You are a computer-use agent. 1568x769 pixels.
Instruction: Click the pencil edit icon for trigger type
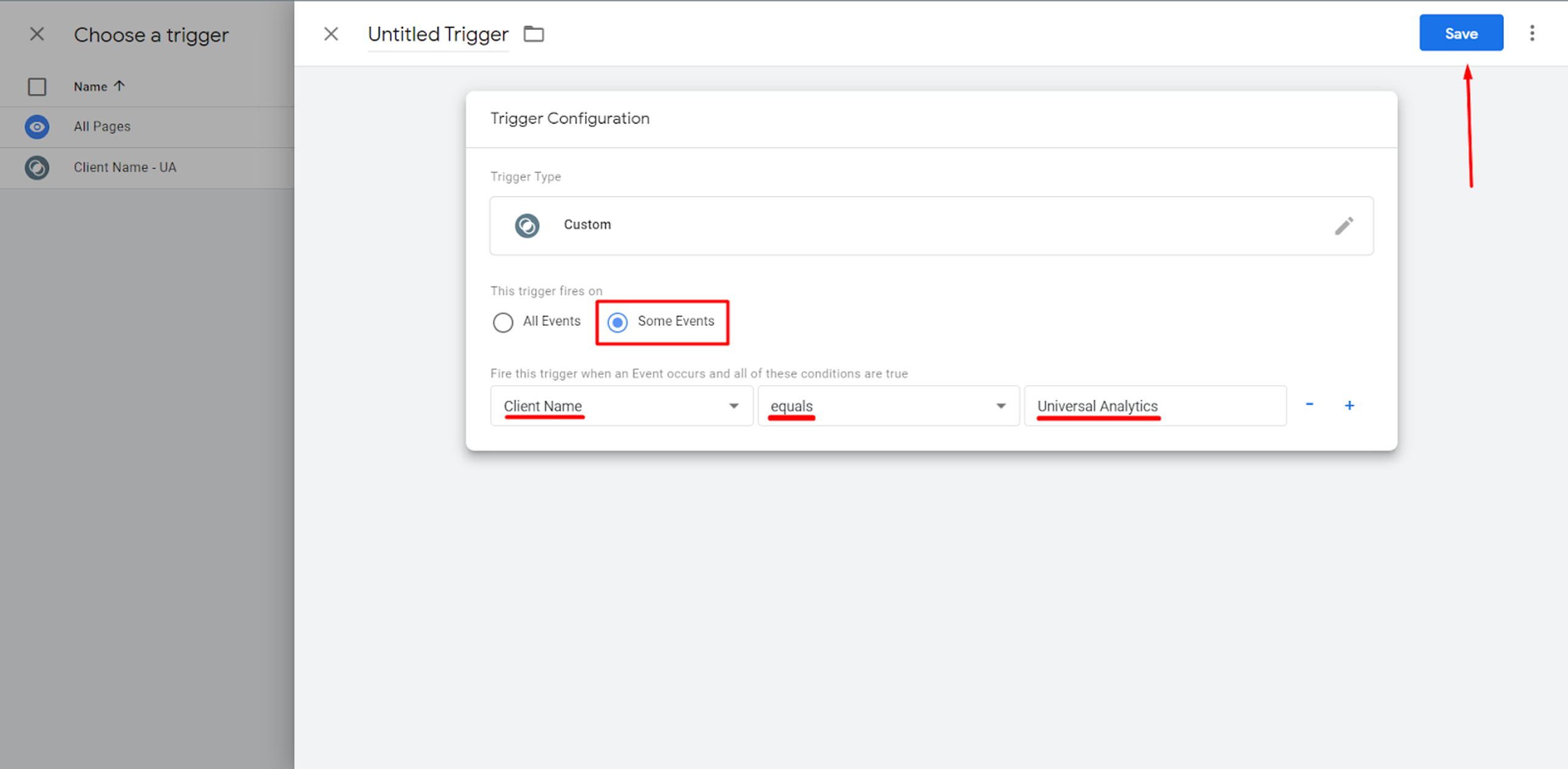click(x=1344, y=226)
